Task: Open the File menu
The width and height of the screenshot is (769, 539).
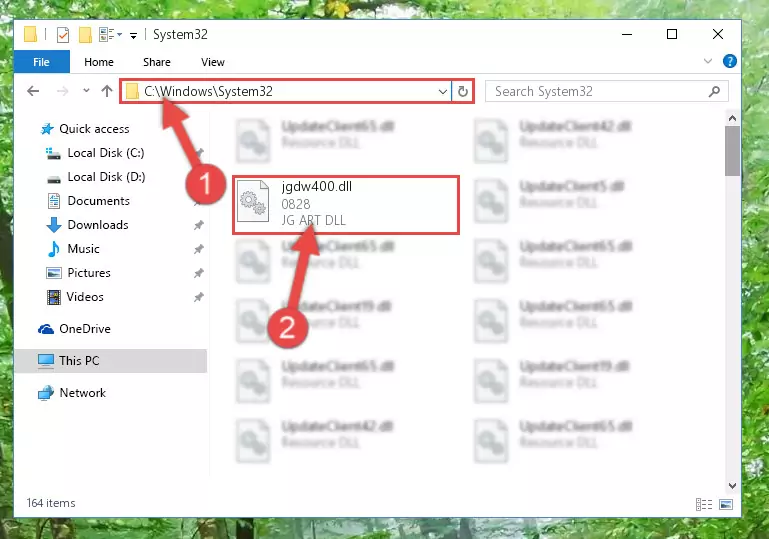Action: click(42, 62)
